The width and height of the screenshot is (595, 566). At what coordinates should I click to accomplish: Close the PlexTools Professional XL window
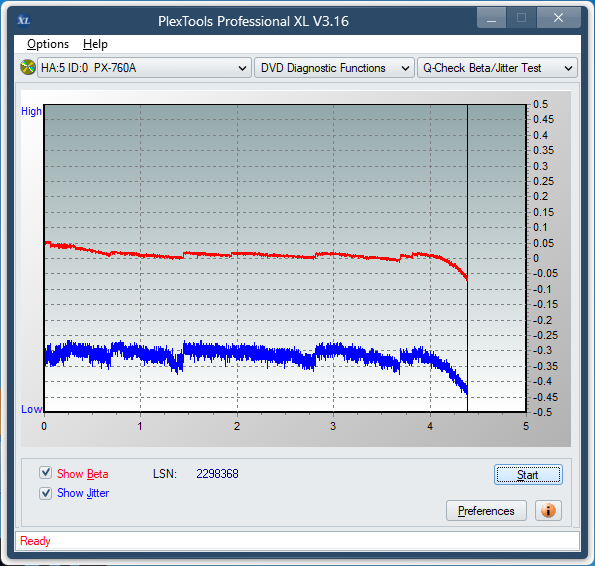(x=558, y=18)
